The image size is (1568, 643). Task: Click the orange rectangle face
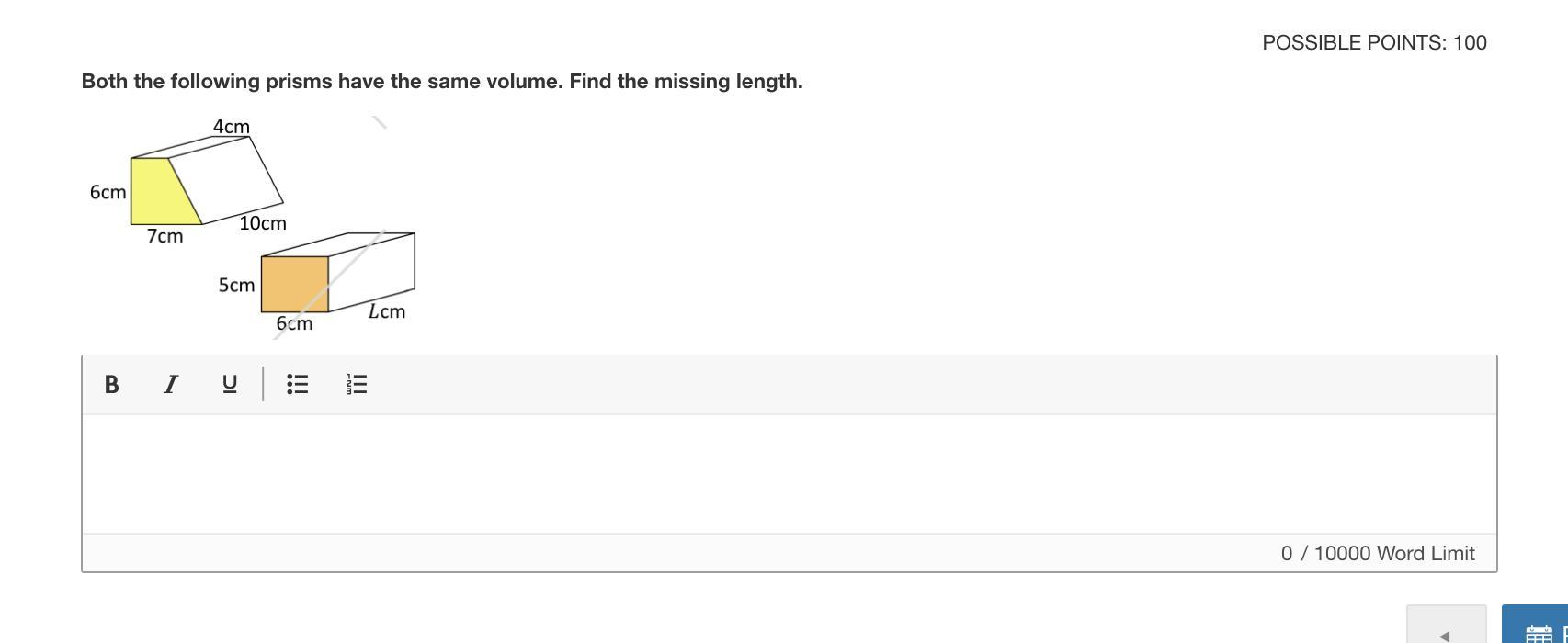pos(295,284)
